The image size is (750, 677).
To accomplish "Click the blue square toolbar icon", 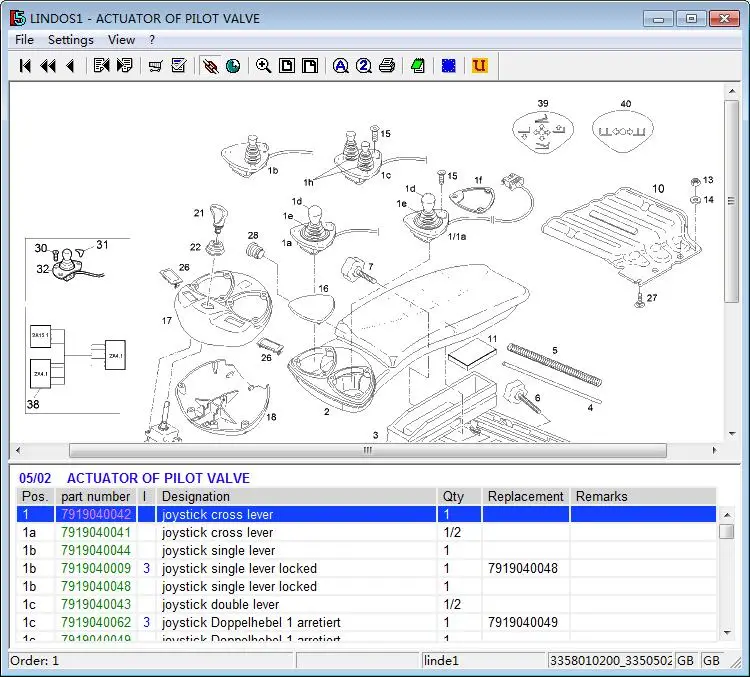I will click(x=449, y=66).
